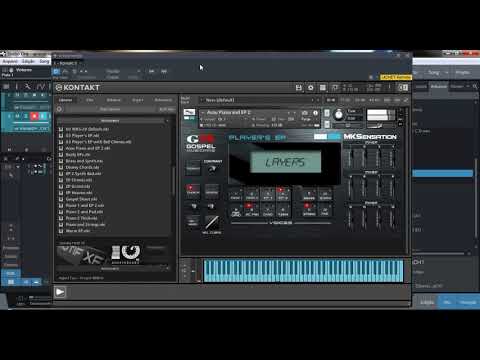
Task: Select rack page 01-16
Action: pos(331,100)
